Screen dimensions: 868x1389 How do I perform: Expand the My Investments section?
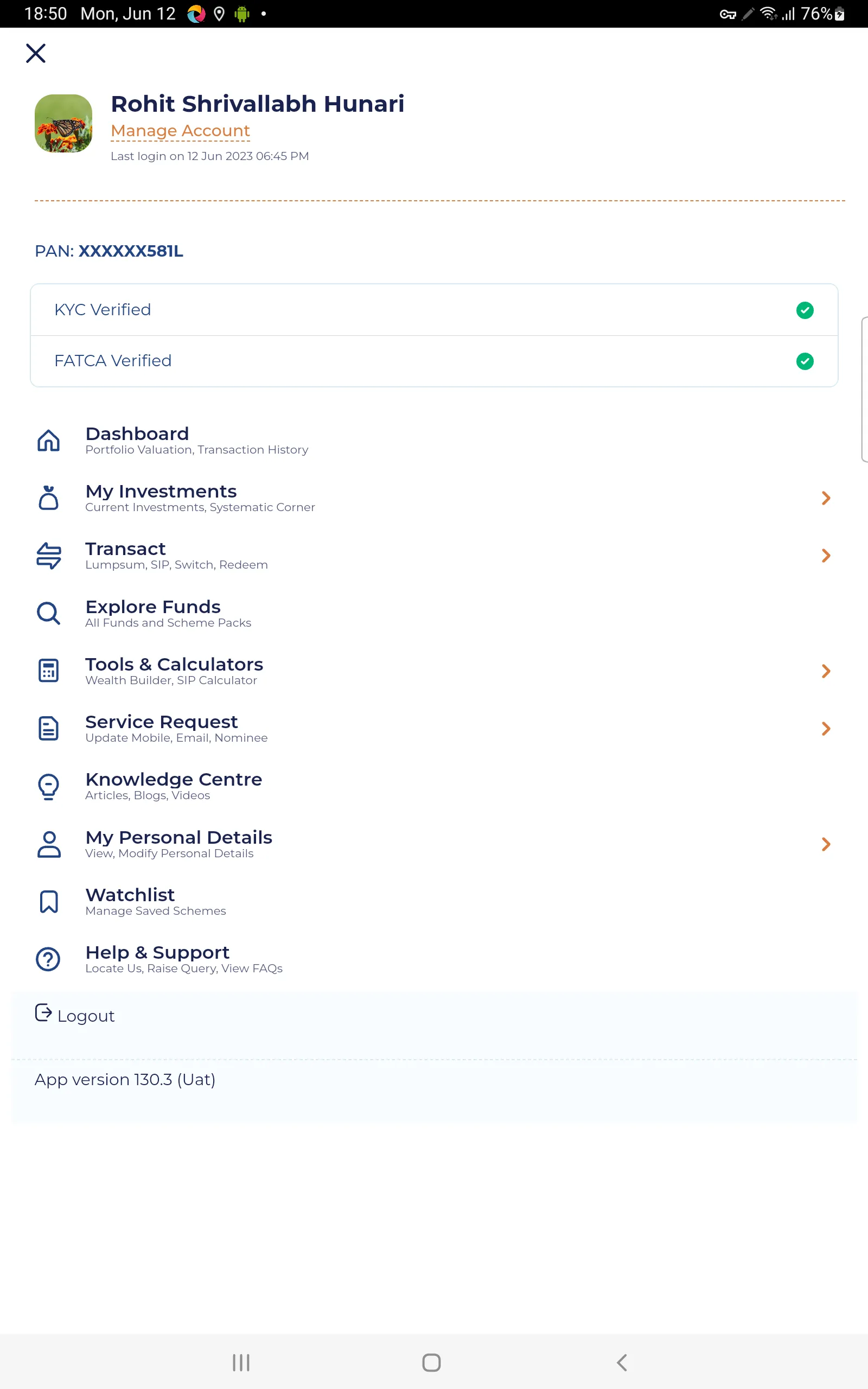click(826, 498)
